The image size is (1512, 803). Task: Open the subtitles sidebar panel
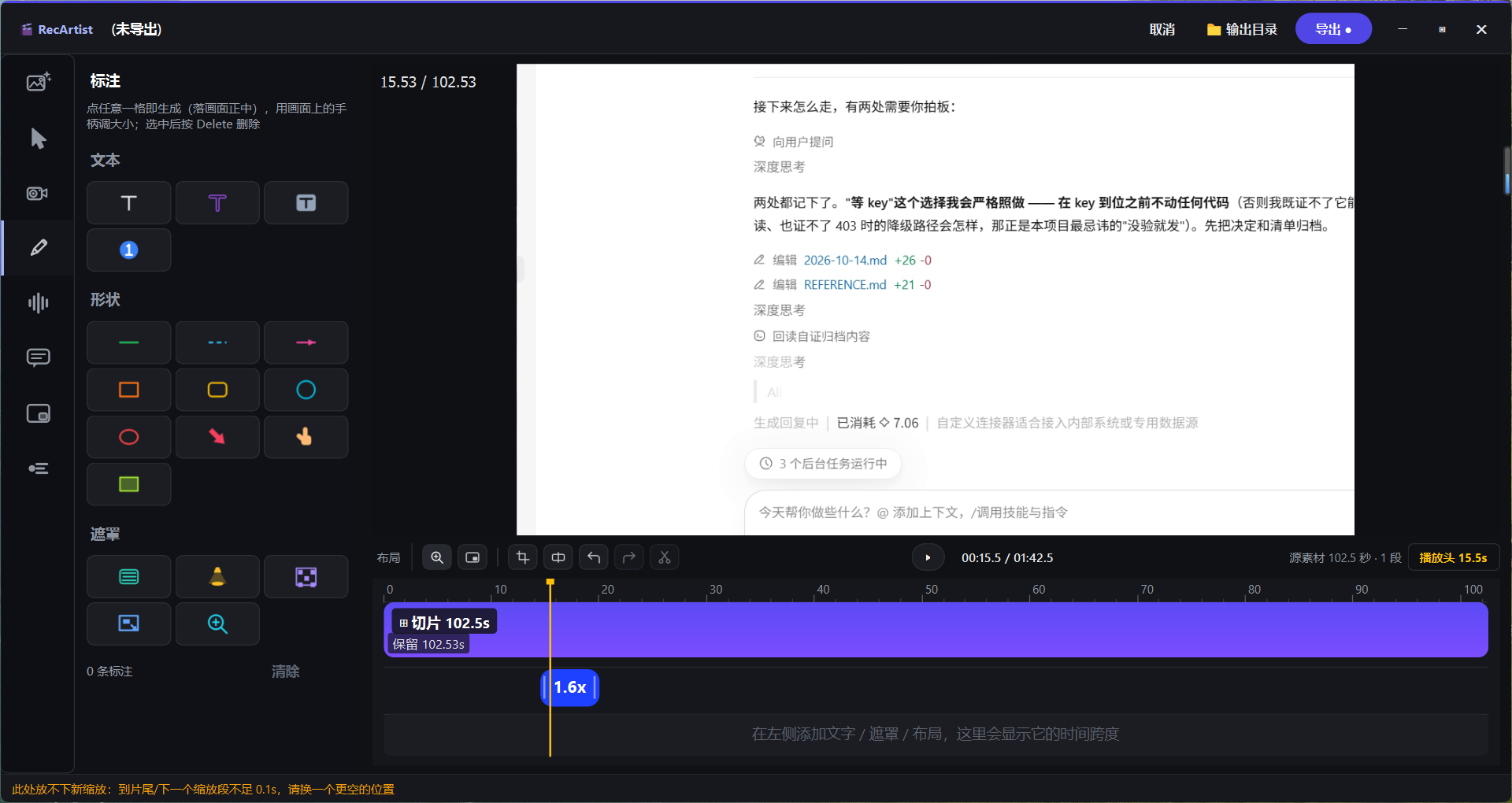[x=38, y=358]
